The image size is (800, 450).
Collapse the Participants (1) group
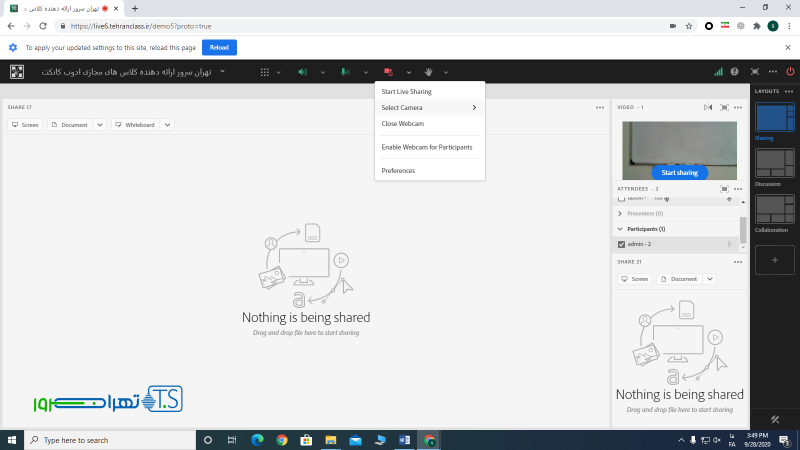tap(620, 229)
